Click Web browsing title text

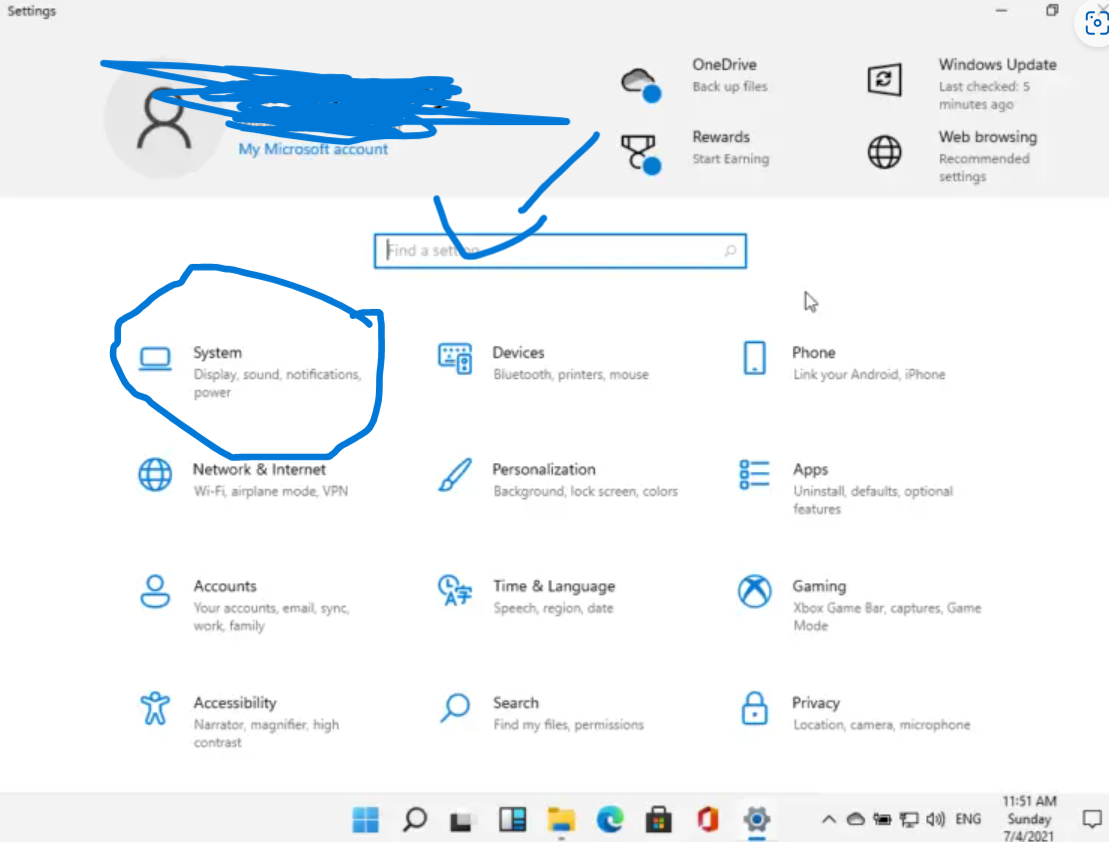point(988,137)
